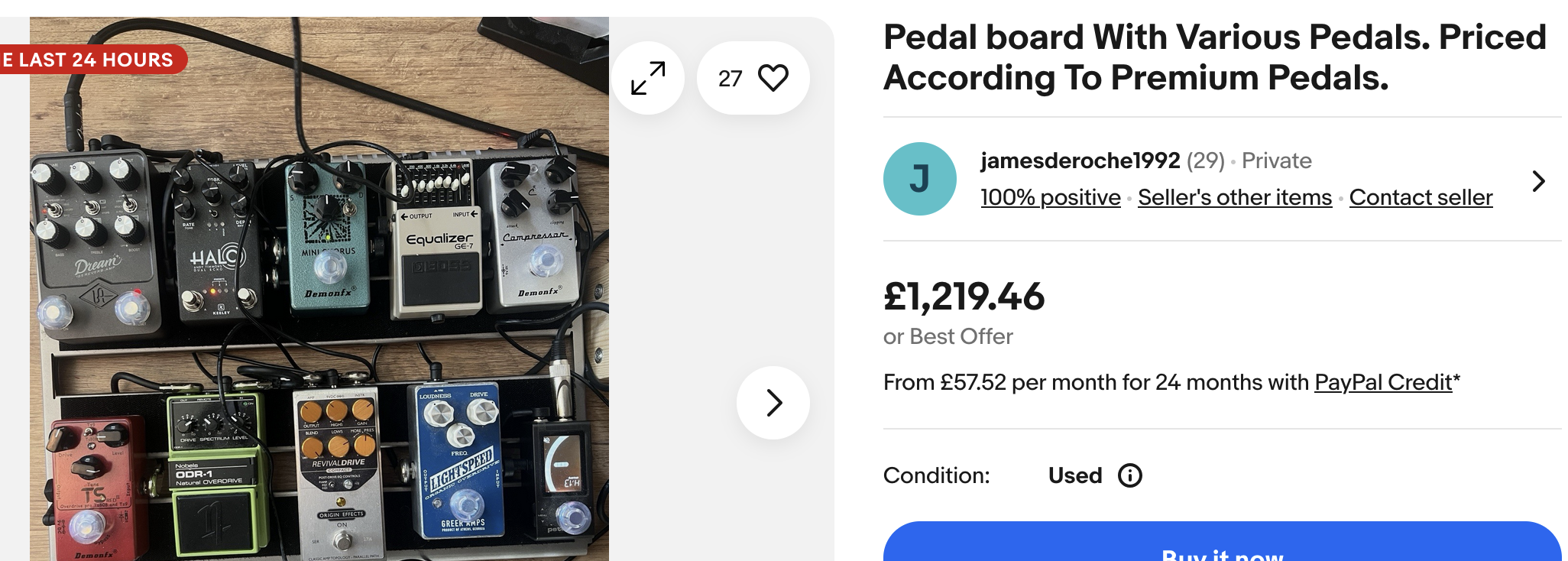Screen dimensions: 1568x561
Task: Click the pedal board product photo
Action: click(x=319, y=289)
